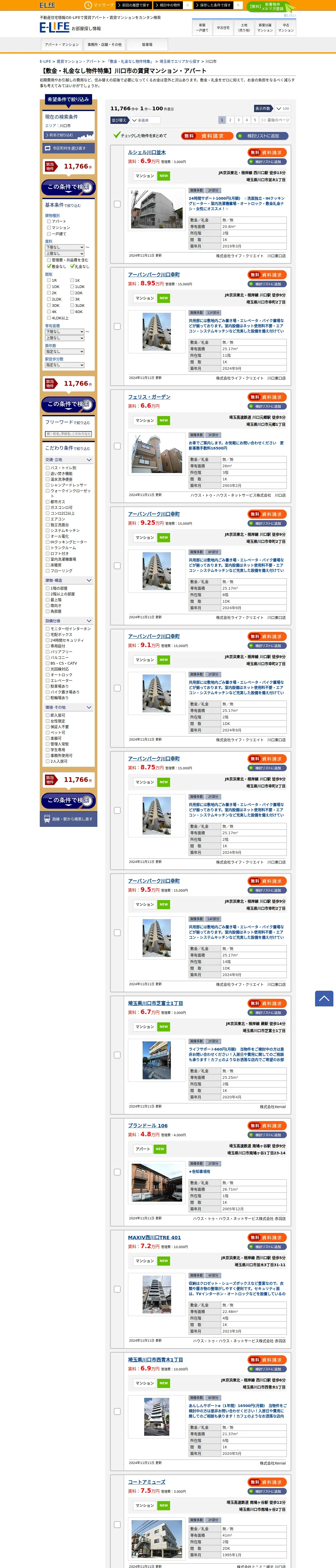Collapse the 建物・構造 section chevron
Viewport: 336px width, 1568px height.
89,581
